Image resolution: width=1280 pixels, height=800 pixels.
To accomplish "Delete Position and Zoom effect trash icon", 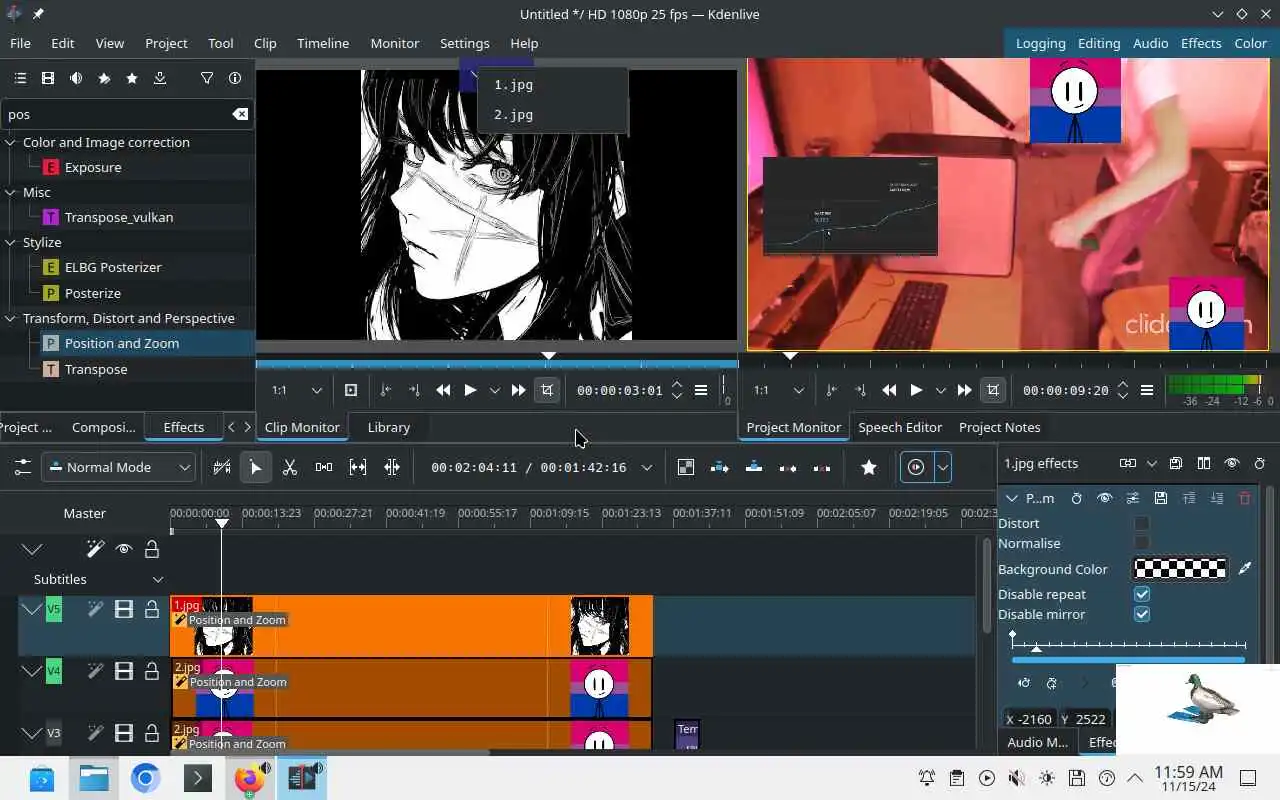I will pyautogui.click(x=1245, y=498).
